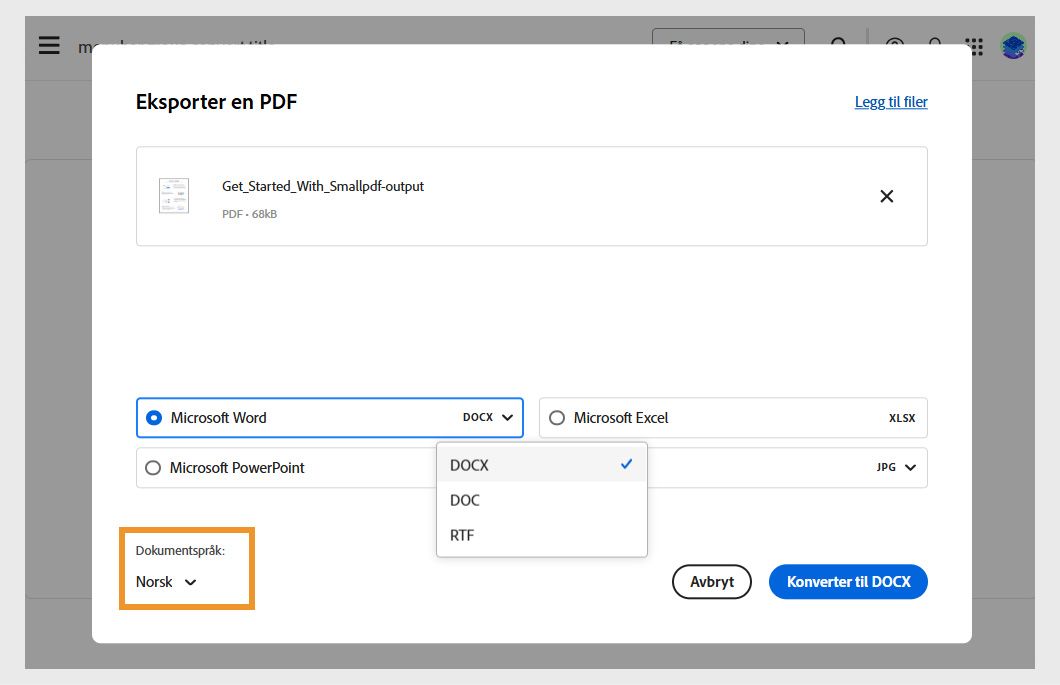Open the help question mark icon
This screenshot has width=1060, height=685.
[x=894, y=45]
